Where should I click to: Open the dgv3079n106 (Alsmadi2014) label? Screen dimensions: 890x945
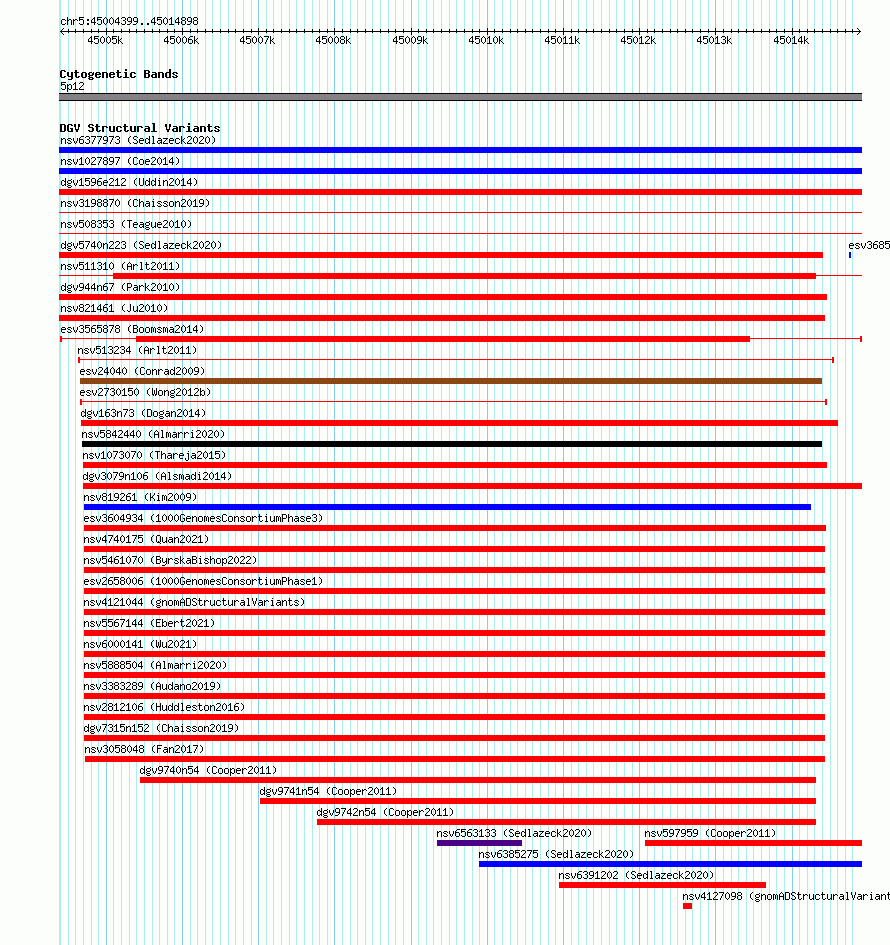[157, 477]
